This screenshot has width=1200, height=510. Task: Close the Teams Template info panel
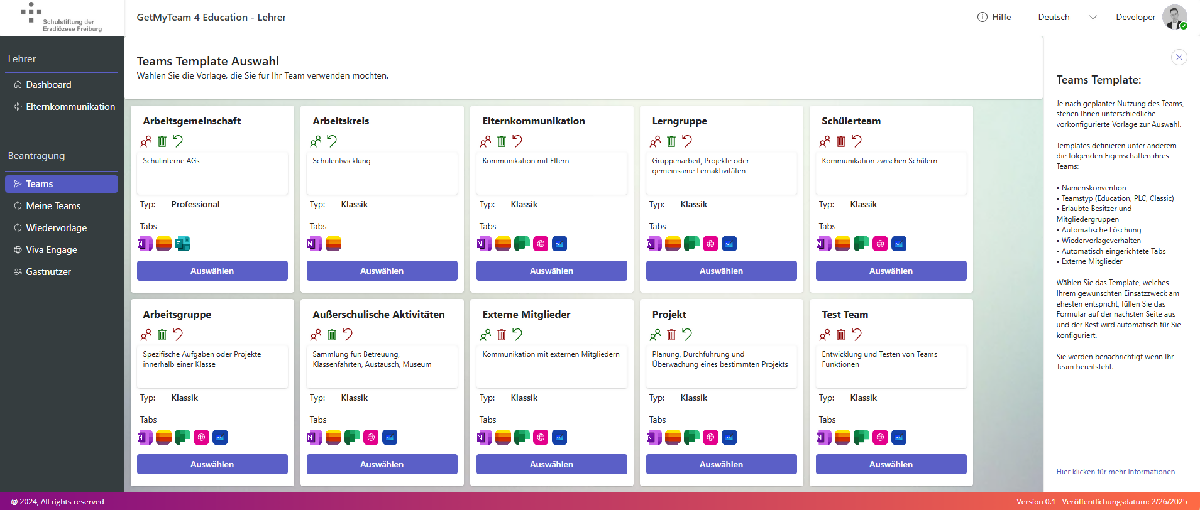click(1178, 57)
